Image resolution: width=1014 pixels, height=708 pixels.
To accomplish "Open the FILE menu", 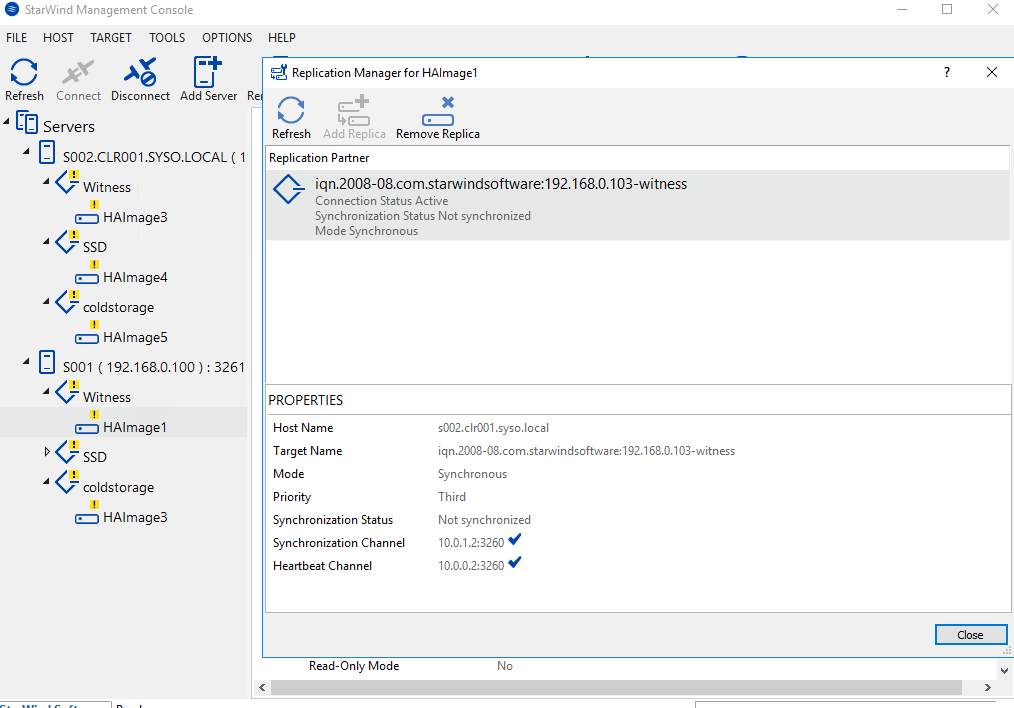I will coord(17,38).
